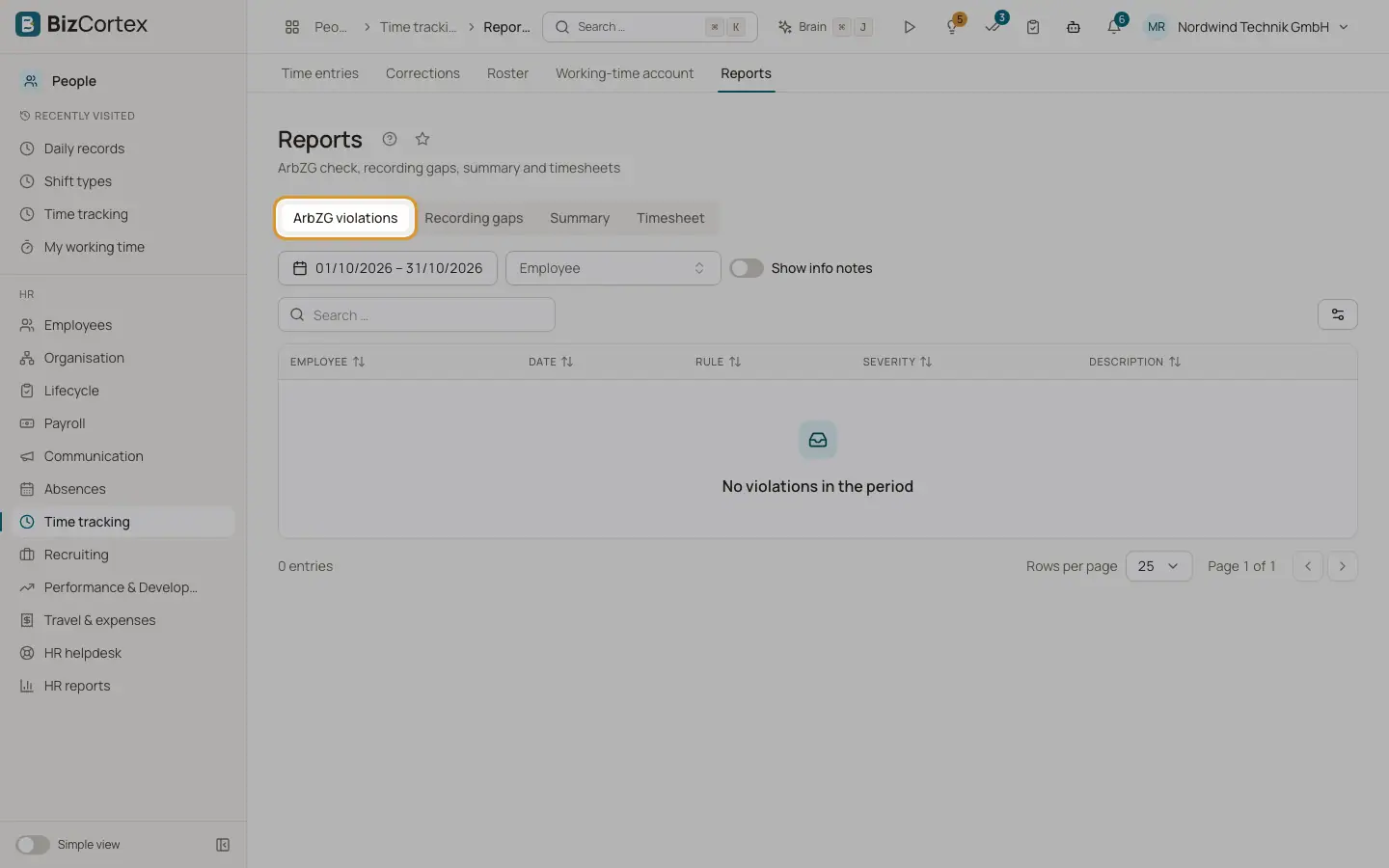
Task: Collapse the sidebar panel icon
Action: tap(223, 845)
